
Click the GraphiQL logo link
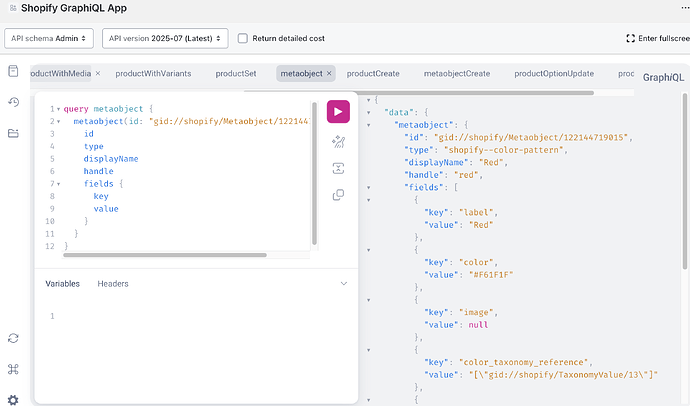click(663, 77)
